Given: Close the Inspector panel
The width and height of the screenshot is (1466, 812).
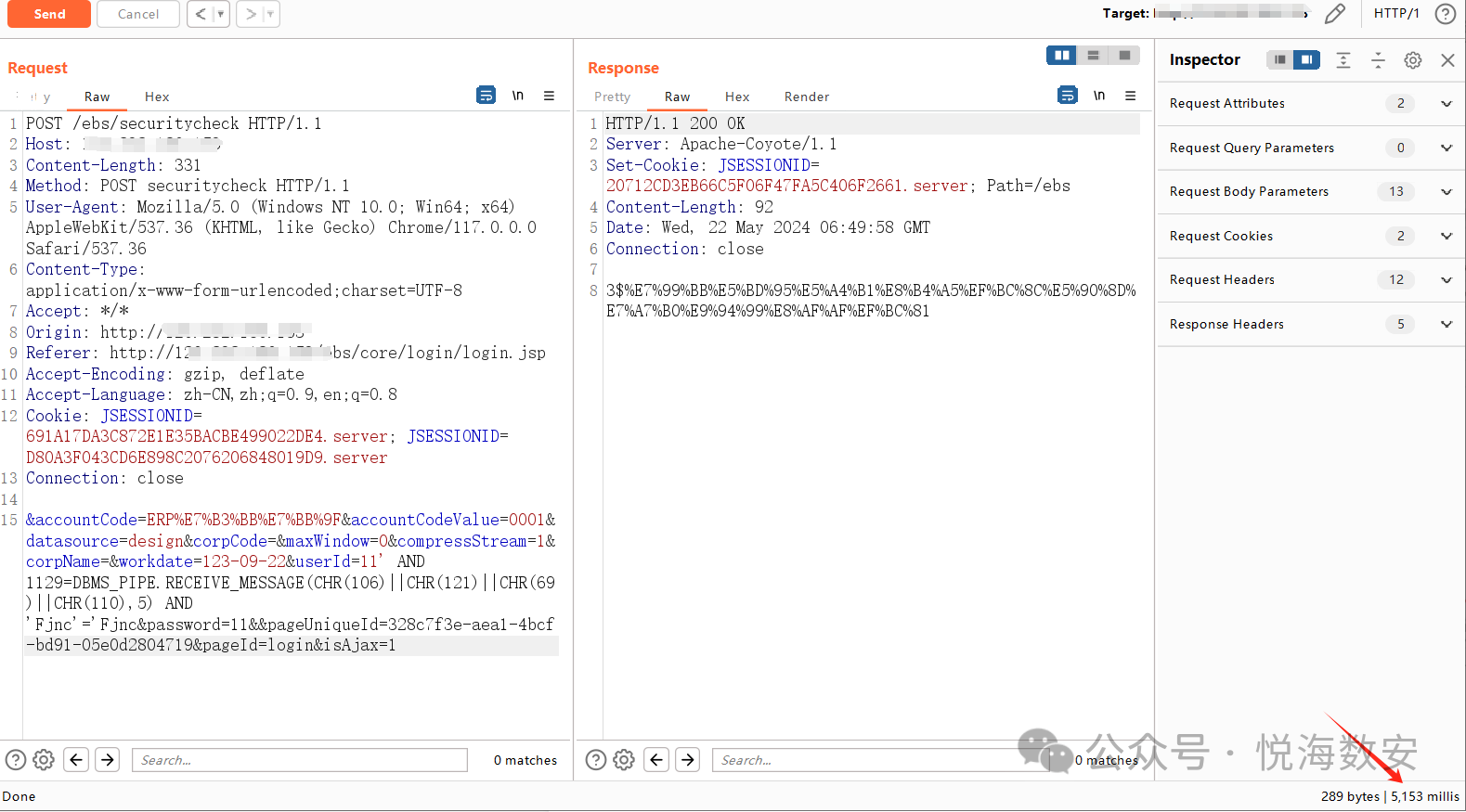Looking at the screenshot, I should [x=1447, y=59].
